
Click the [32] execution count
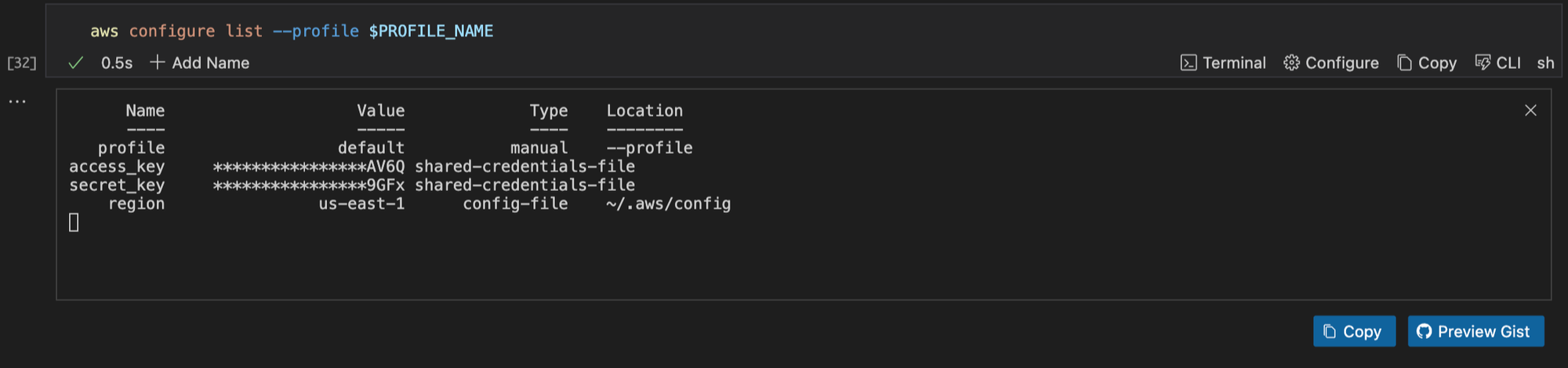click(x=22, y=63)
